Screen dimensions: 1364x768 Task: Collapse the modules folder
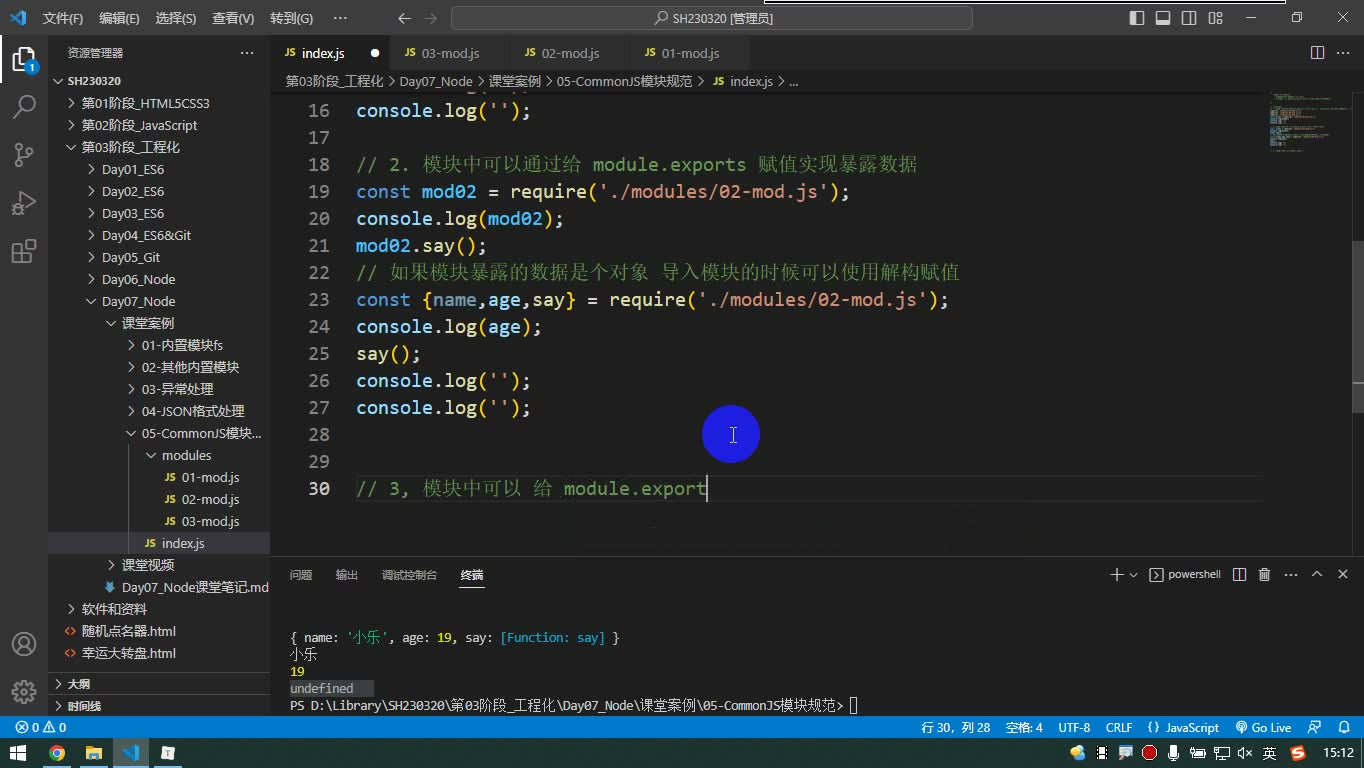click(x=186, y=455)
